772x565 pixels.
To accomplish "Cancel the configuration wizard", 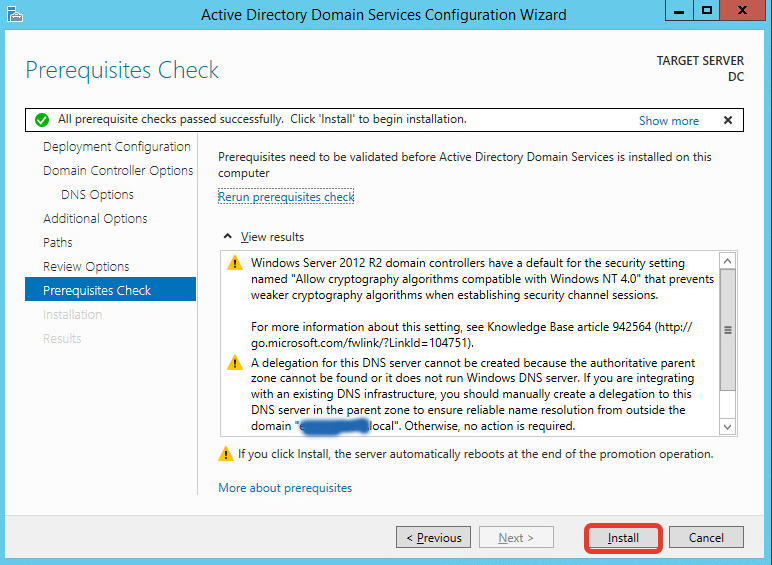I will [706, 538].
